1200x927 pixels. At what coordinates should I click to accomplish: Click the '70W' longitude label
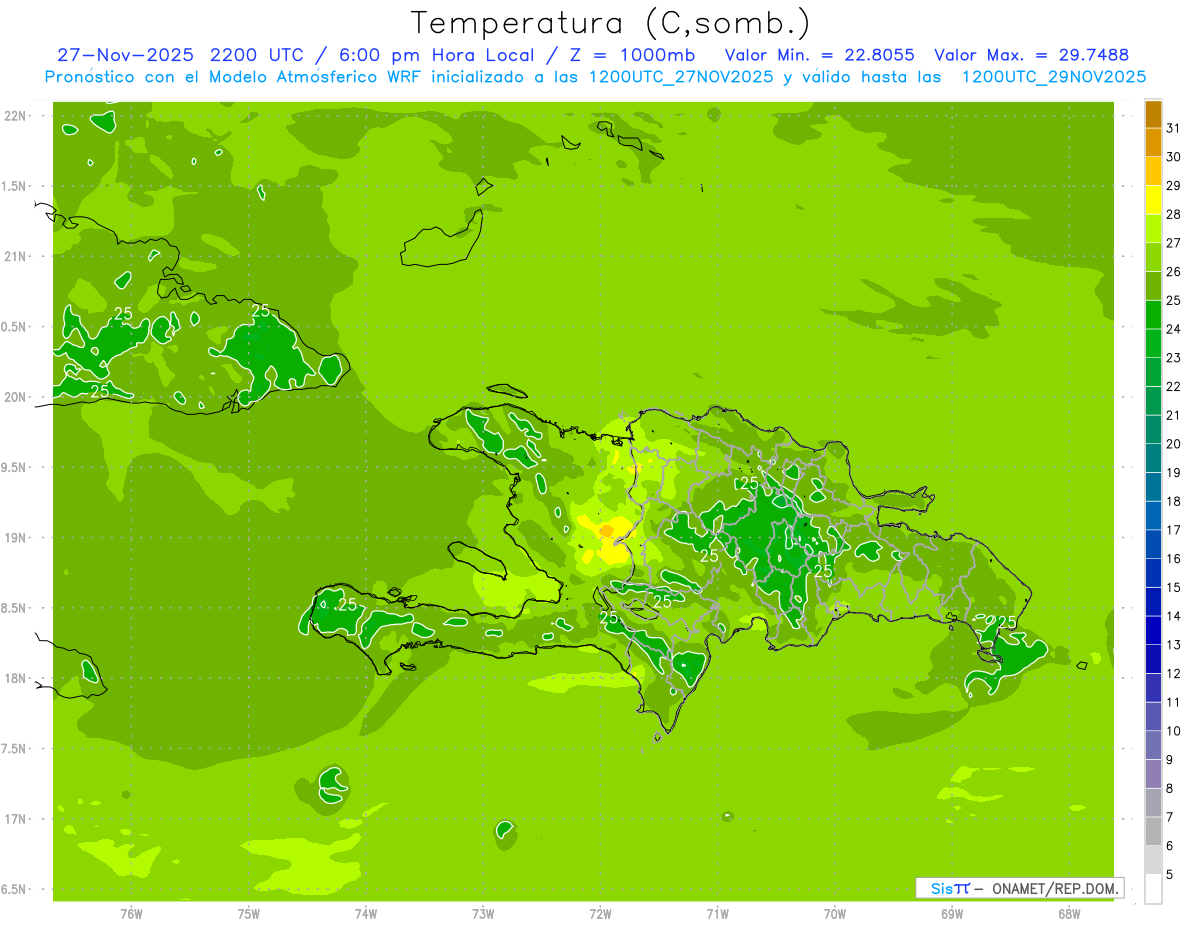click(x=835, y=914)
